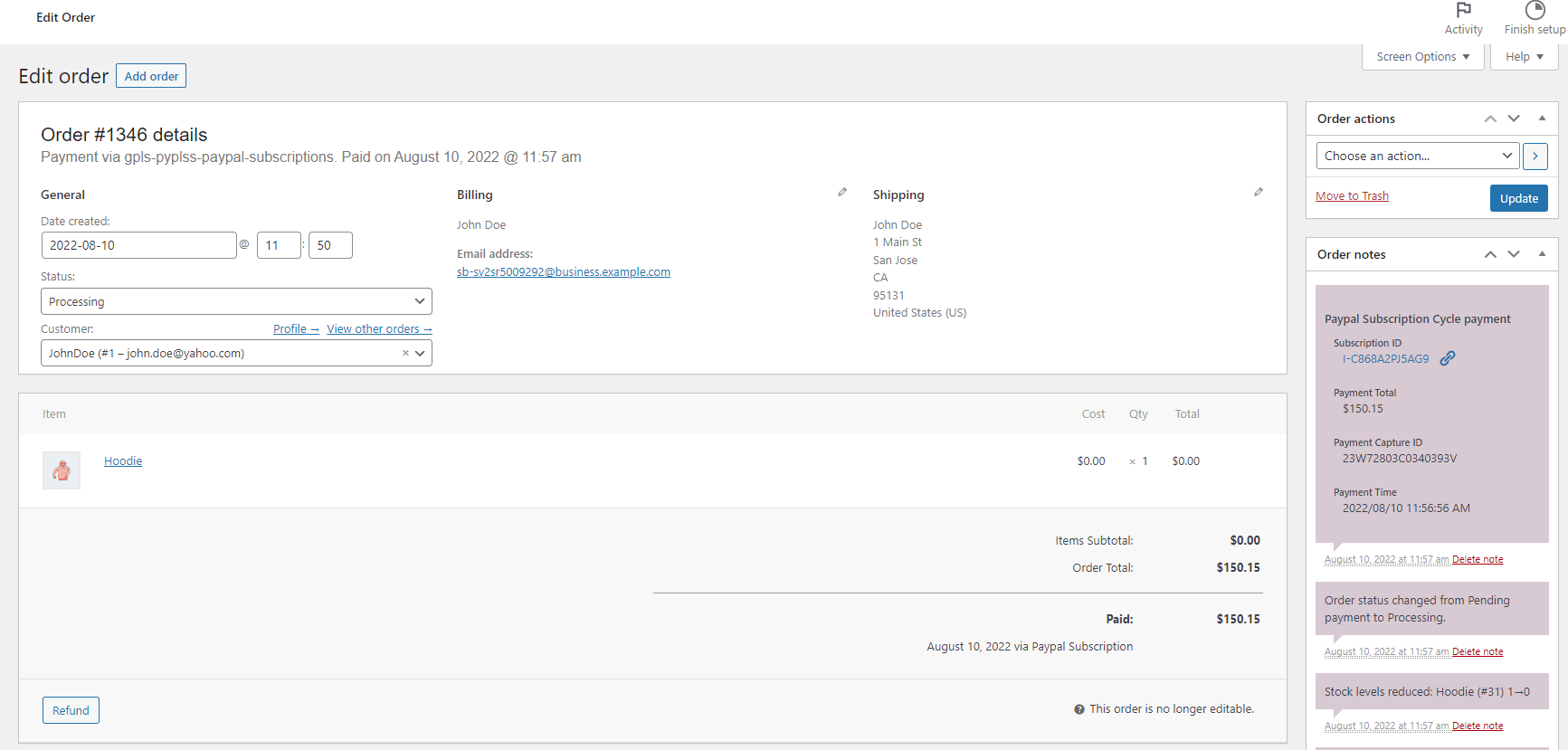This screenshot has width=1568, height=750.
Task: Open the Choose an action dropdown
Action: (1417, 156)
